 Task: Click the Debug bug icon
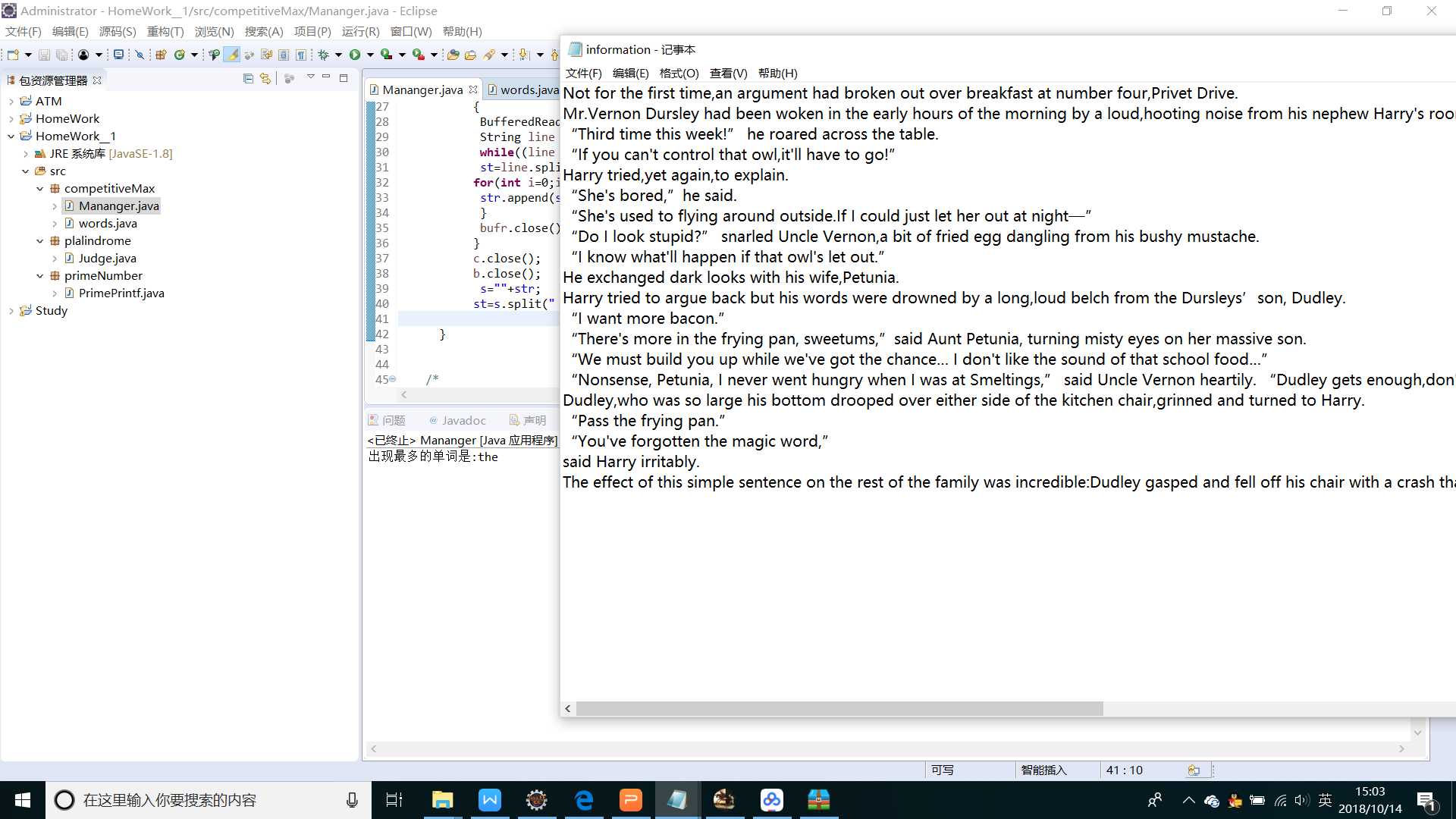pyautogui.click(x=323, y=55)
